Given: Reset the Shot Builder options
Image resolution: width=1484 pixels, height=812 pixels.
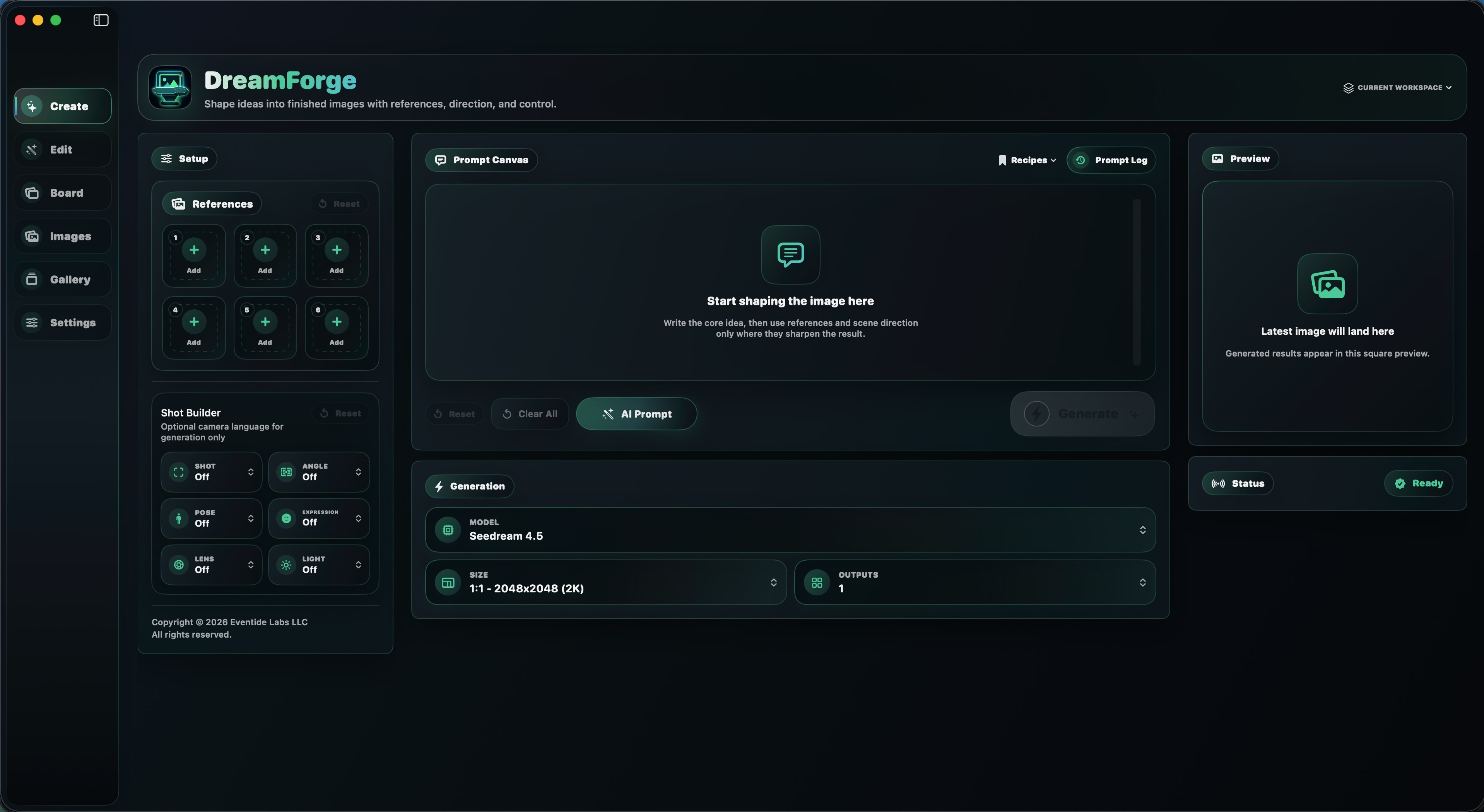Looking at the screenshot, I should pos(341,413).
